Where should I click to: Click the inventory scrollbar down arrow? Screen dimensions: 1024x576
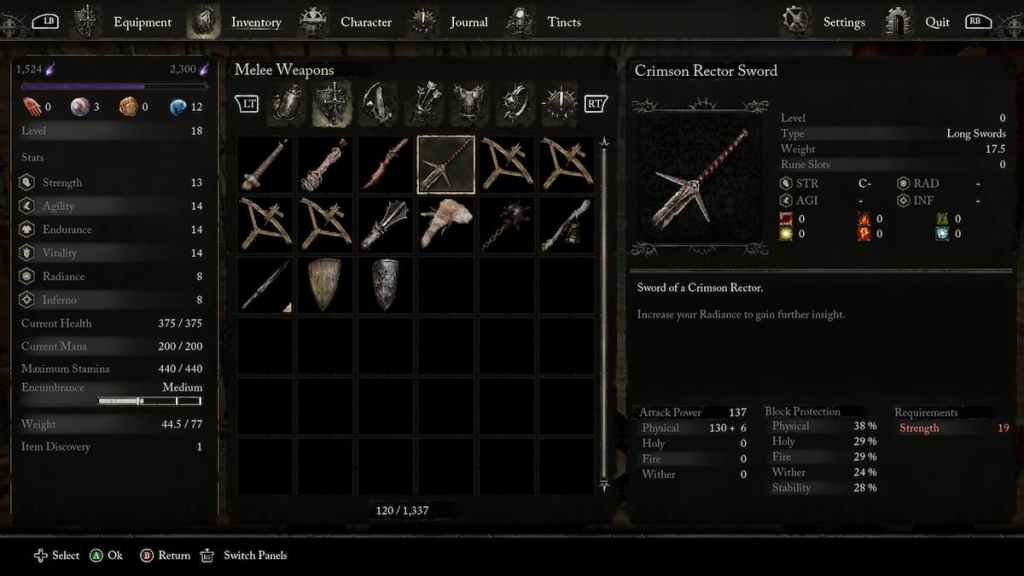[604, 485]
